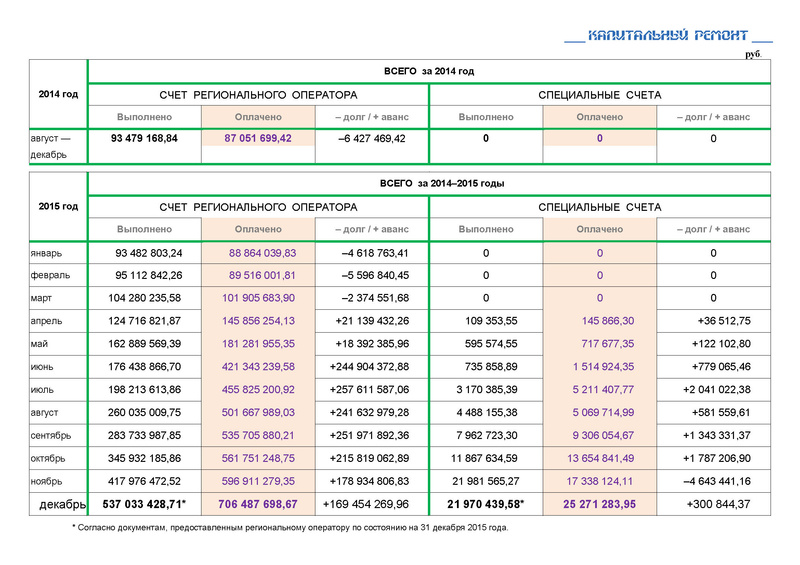Select value 13 654 841,49
This screenshot has height=565, width=800.
coord(601,459)
